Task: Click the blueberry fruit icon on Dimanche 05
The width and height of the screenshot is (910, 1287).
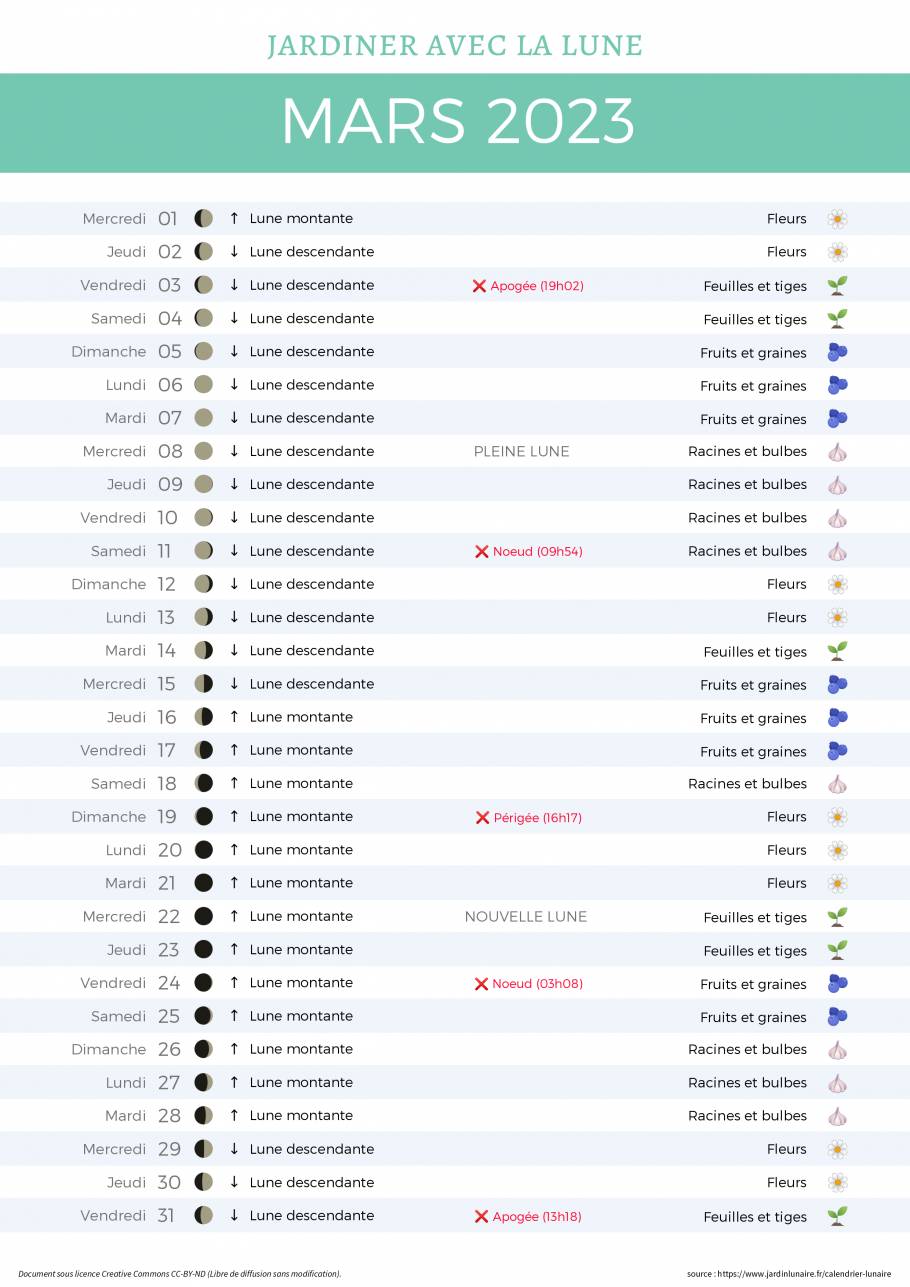Action: (837, 352)
